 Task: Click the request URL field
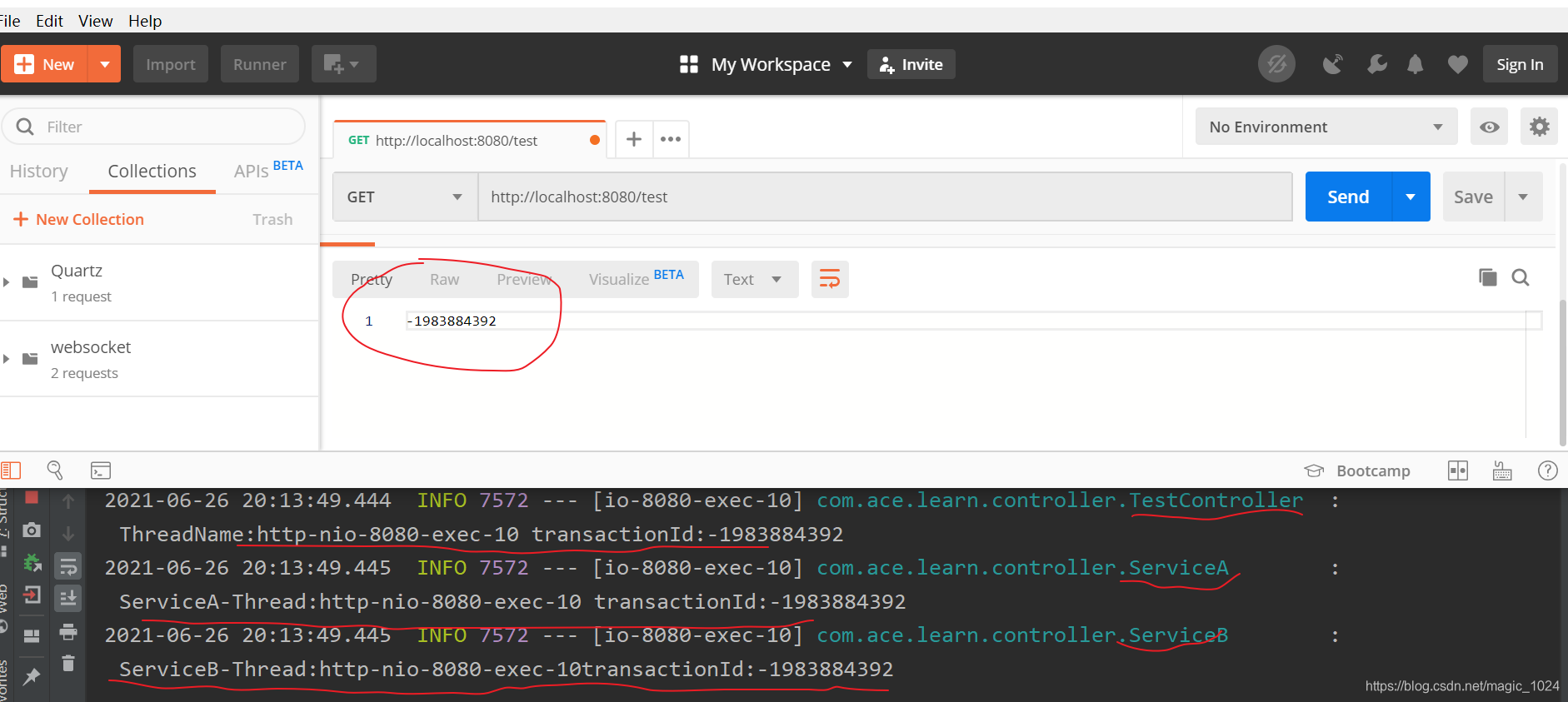(886, 197)
